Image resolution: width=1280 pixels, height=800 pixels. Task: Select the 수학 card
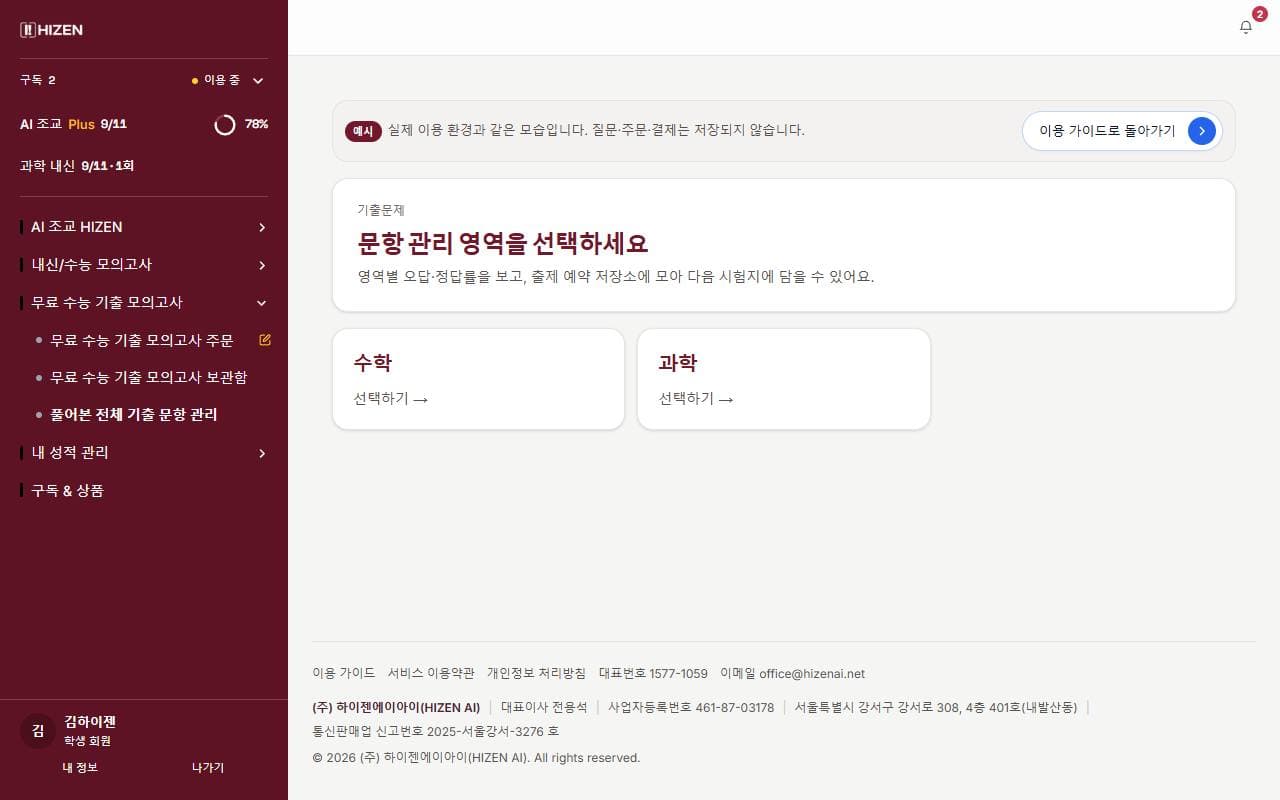pos(478,379)
